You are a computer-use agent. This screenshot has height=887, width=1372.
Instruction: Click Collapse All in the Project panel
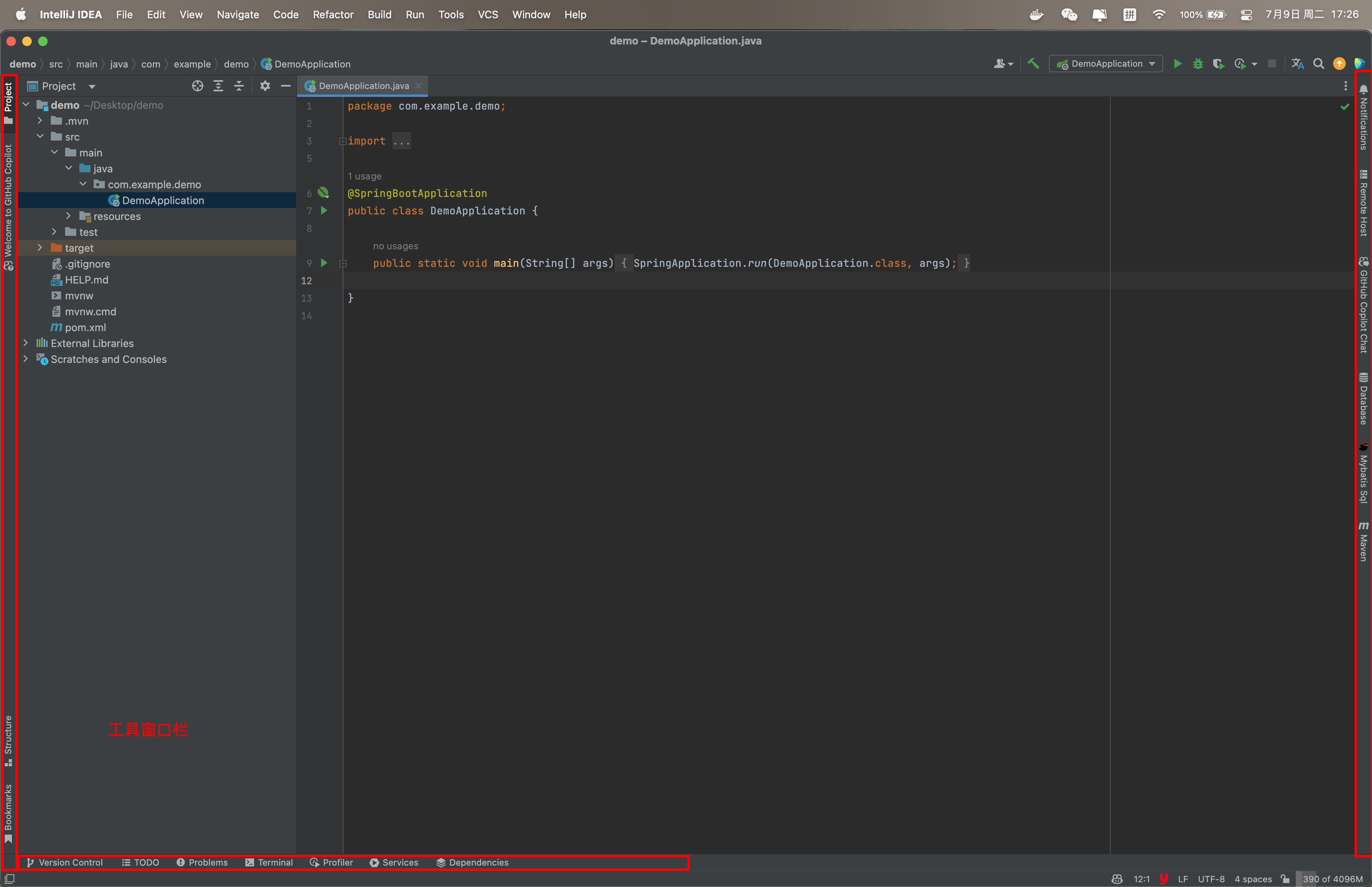point(239,86)
